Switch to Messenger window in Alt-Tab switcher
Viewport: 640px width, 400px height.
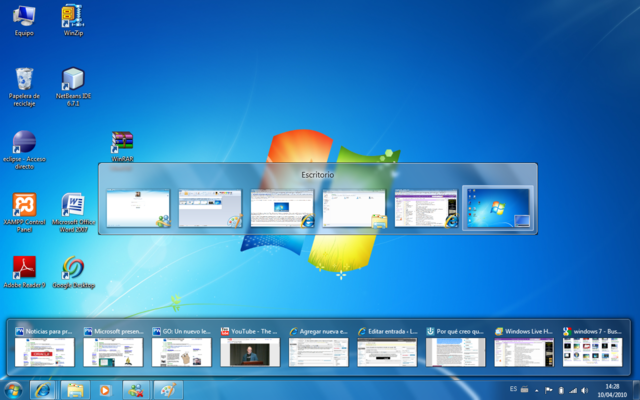tap(138, 208)
